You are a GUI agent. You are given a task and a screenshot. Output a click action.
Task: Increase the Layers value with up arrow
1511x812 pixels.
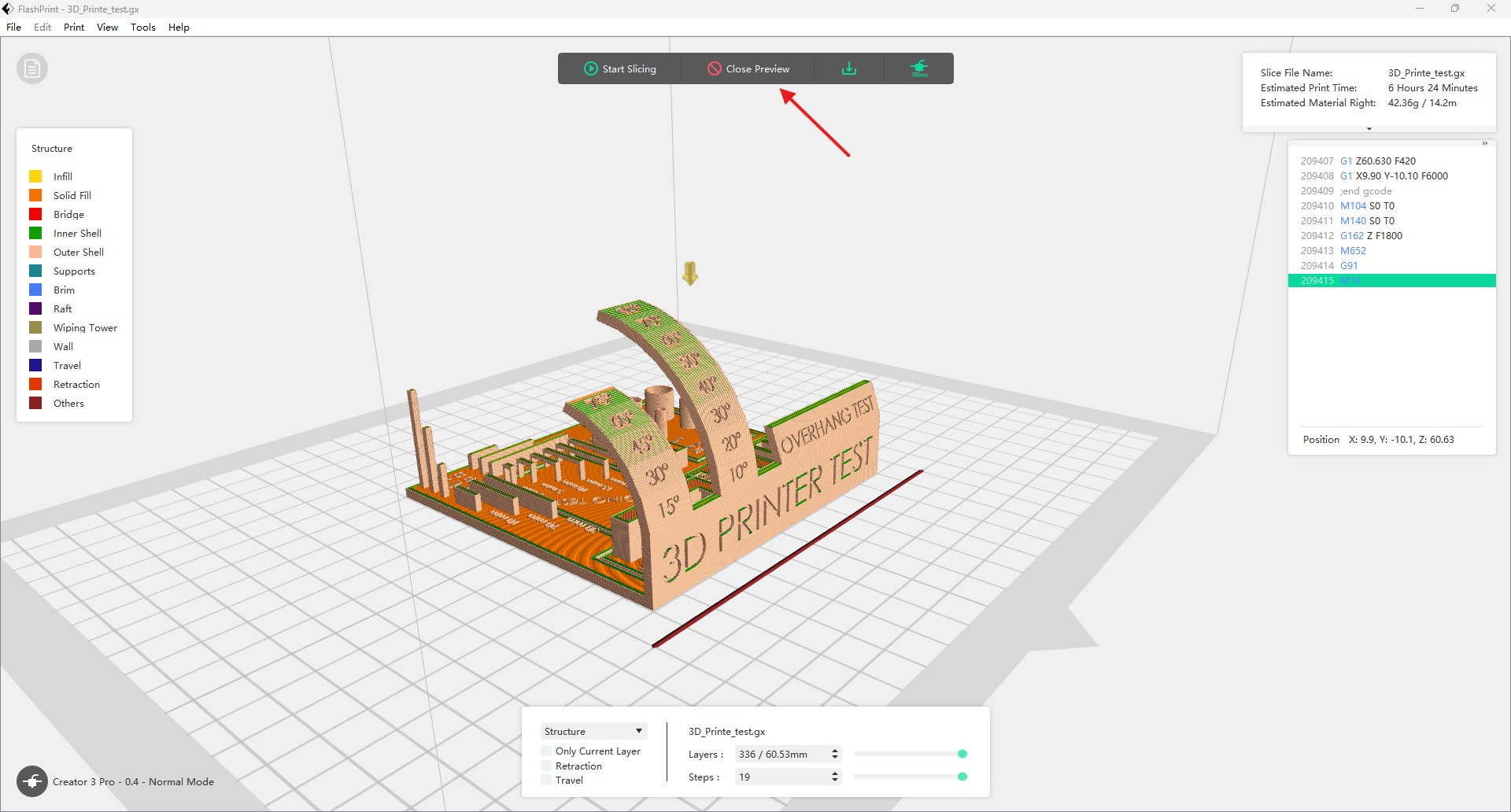[x=835, y=750]
